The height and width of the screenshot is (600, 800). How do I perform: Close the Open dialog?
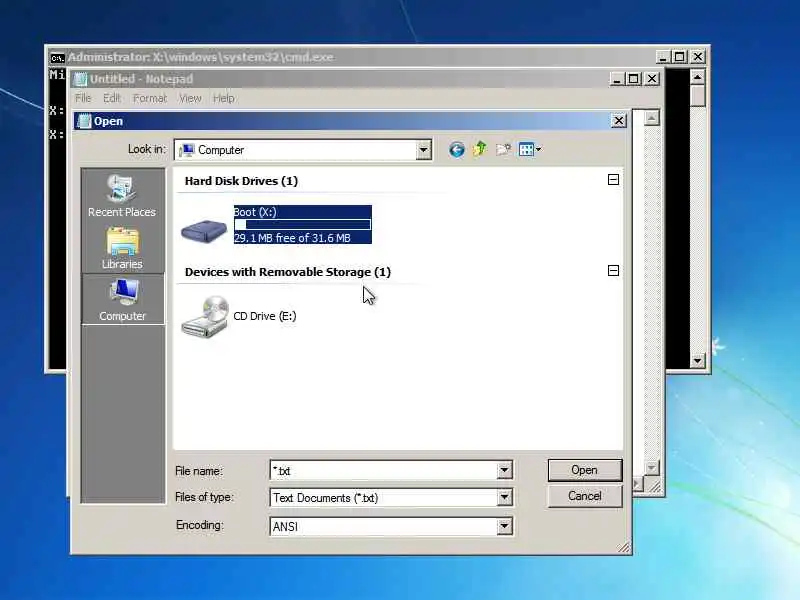tap(618, 121)
